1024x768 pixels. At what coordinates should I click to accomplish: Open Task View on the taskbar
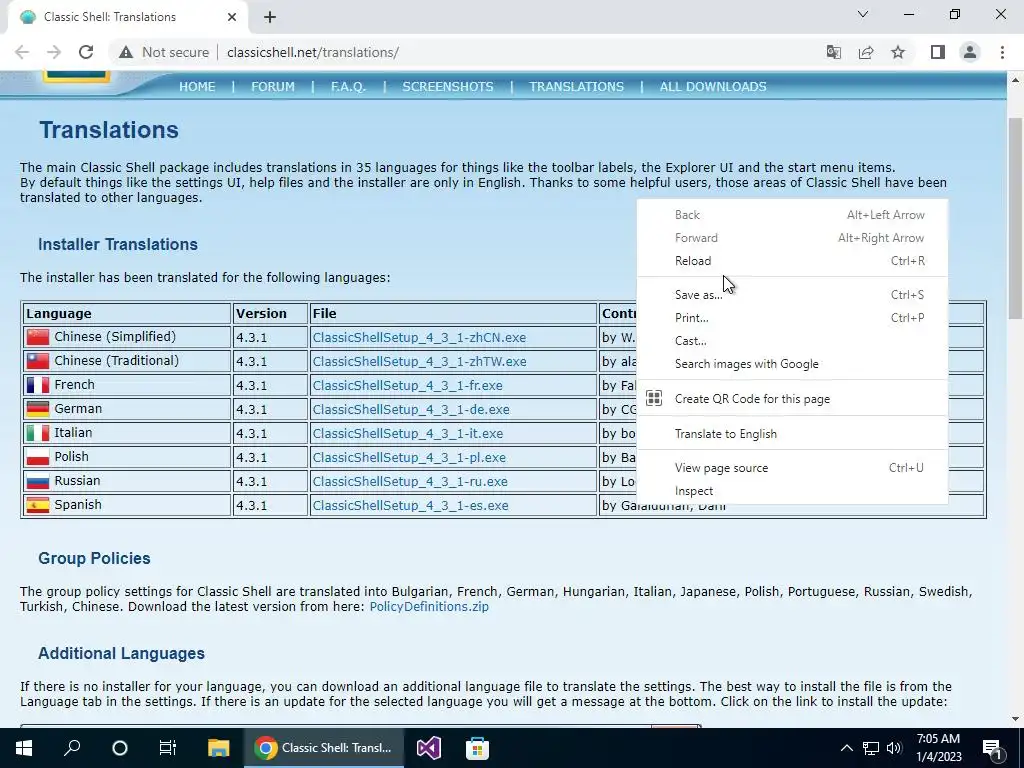point(168,748)
